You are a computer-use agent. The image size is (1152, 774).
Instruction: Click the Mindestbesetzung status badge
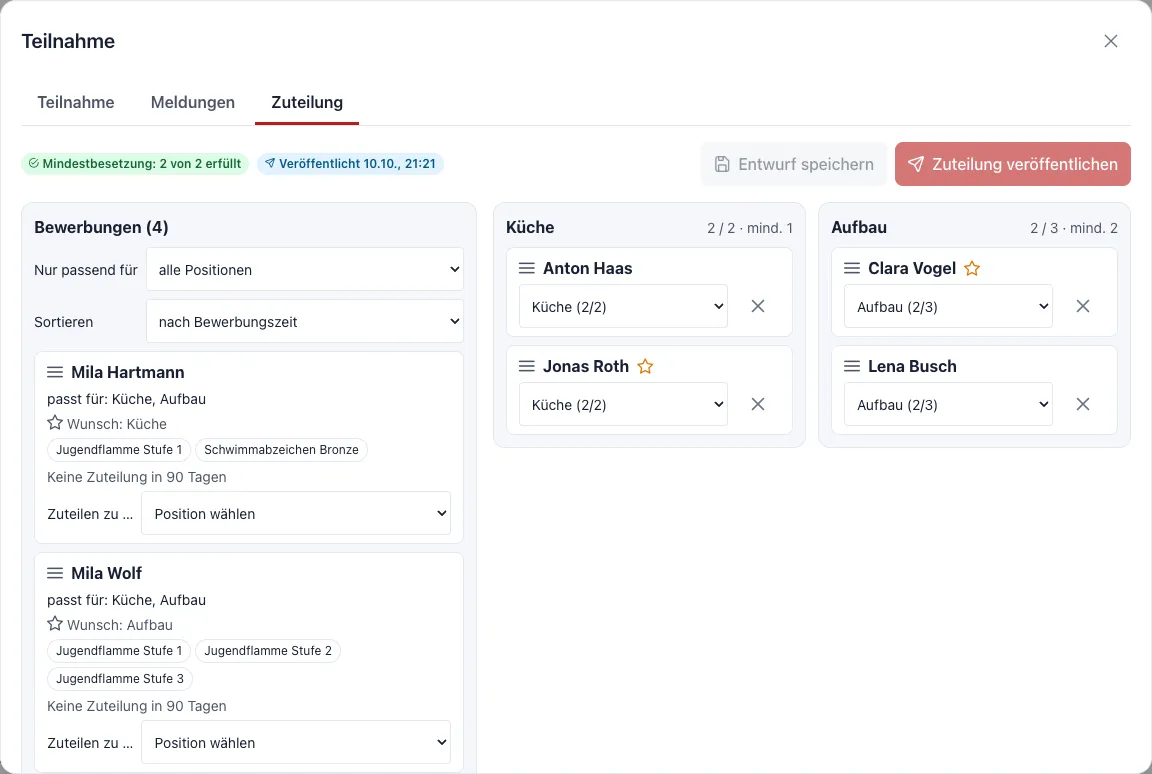[x=135, y=164]
